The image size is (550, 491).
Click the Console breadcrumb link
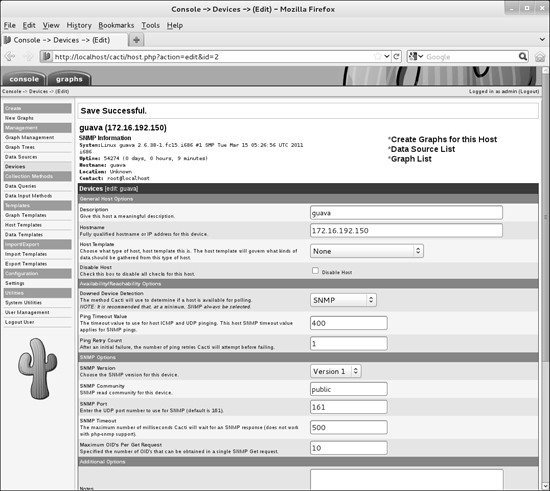click(x=12, y=92)
